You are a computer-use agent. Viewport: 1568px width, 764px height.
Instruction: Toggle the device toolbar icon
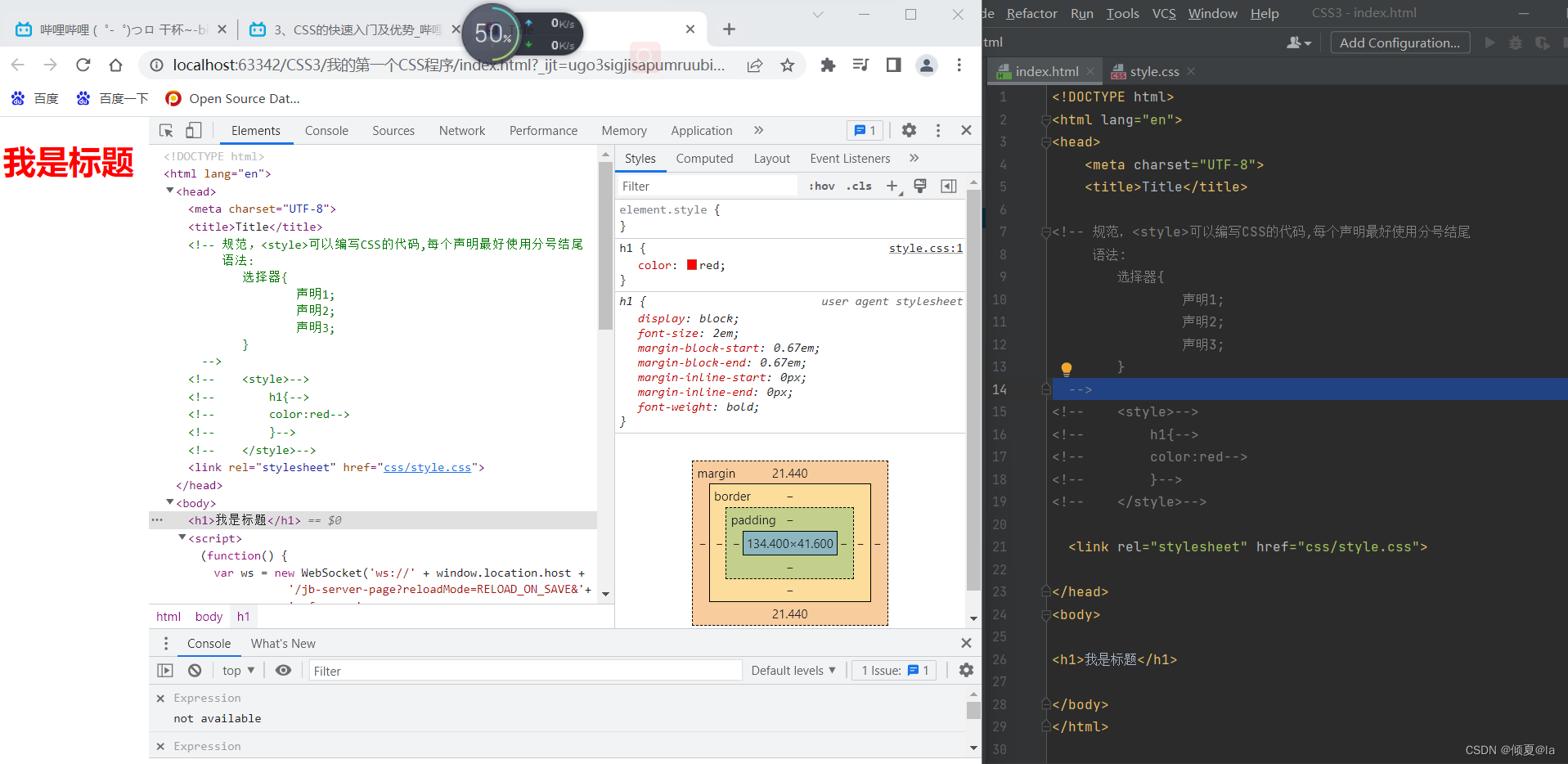[194, 130]
